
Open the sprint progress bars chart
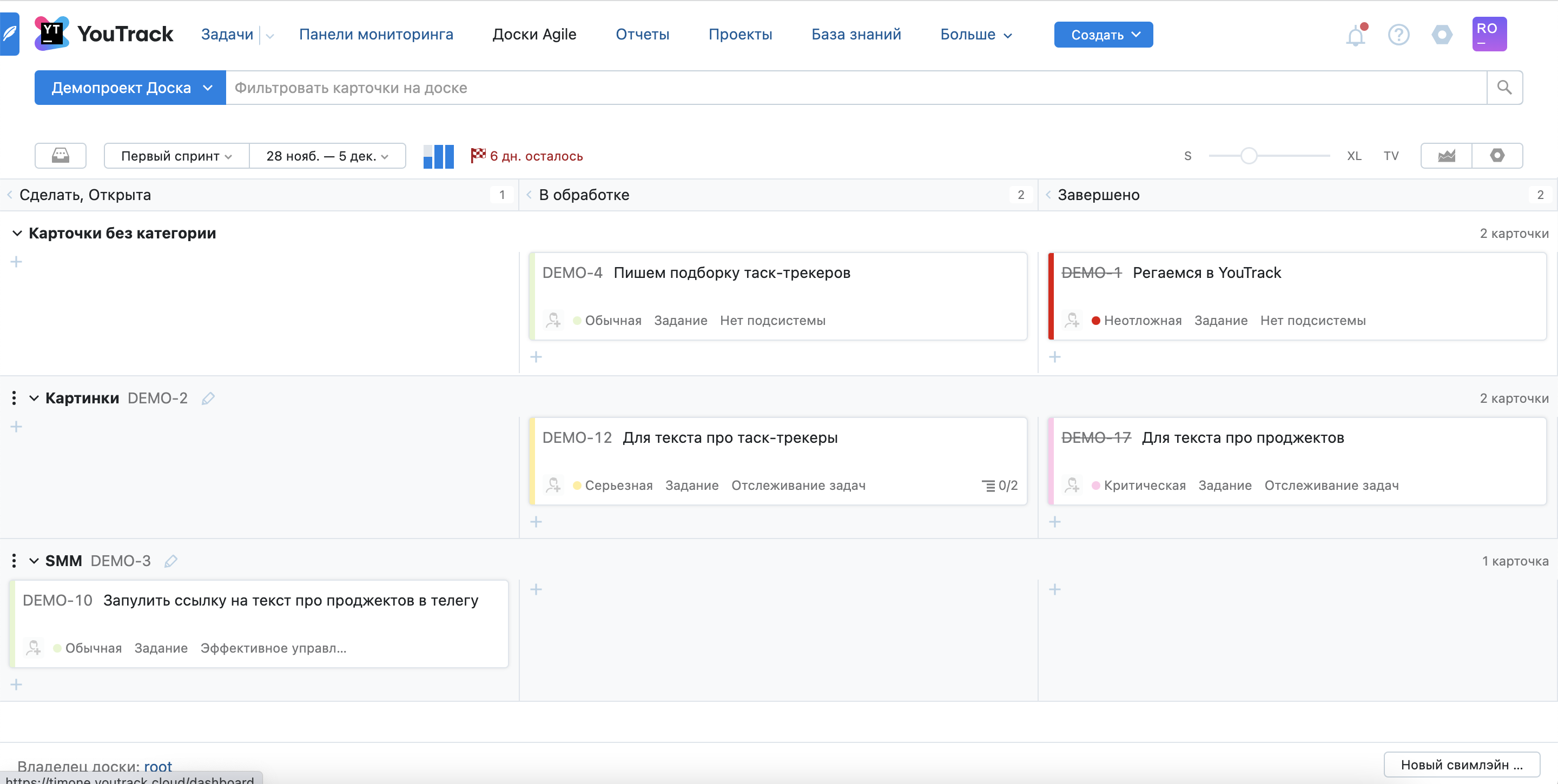(x=439, y=155)
